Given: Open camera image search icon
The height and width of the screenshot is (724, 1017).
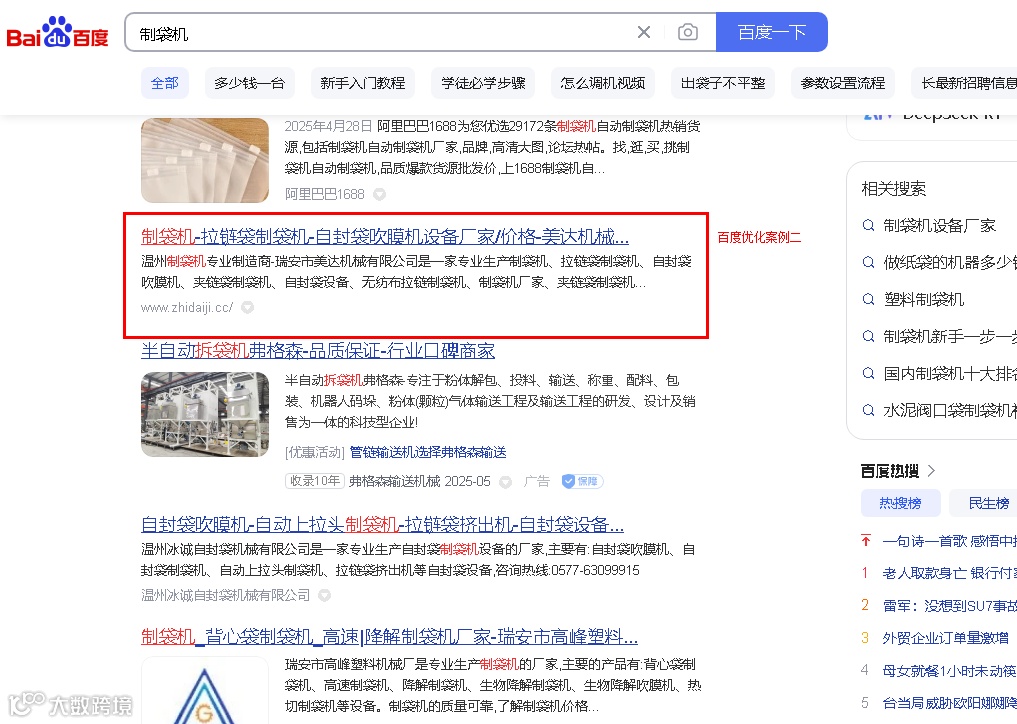Looking at the screenshot, I should [688, 32].
